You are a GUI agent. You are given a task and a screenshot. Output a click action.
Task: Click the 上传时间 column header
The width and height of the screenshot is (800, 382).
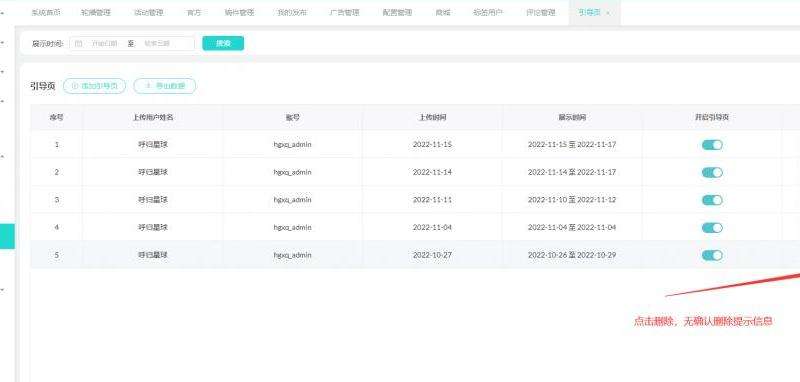tap(433, 117)
